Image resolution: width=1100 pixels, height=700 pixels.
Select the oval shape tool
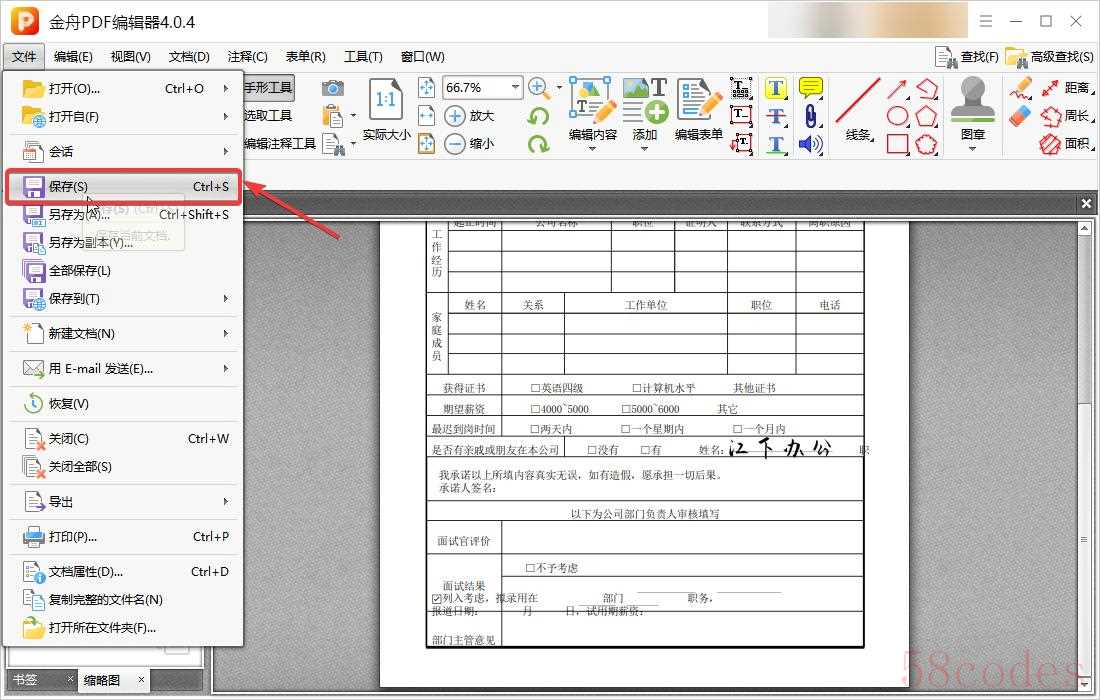898,116
